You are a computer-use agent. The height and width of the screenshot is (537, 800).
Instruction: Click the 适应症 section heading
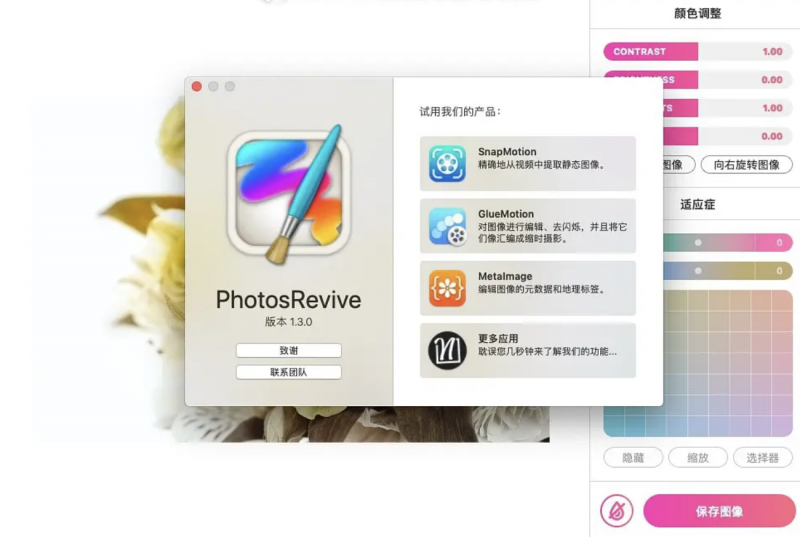coord(697,204)
